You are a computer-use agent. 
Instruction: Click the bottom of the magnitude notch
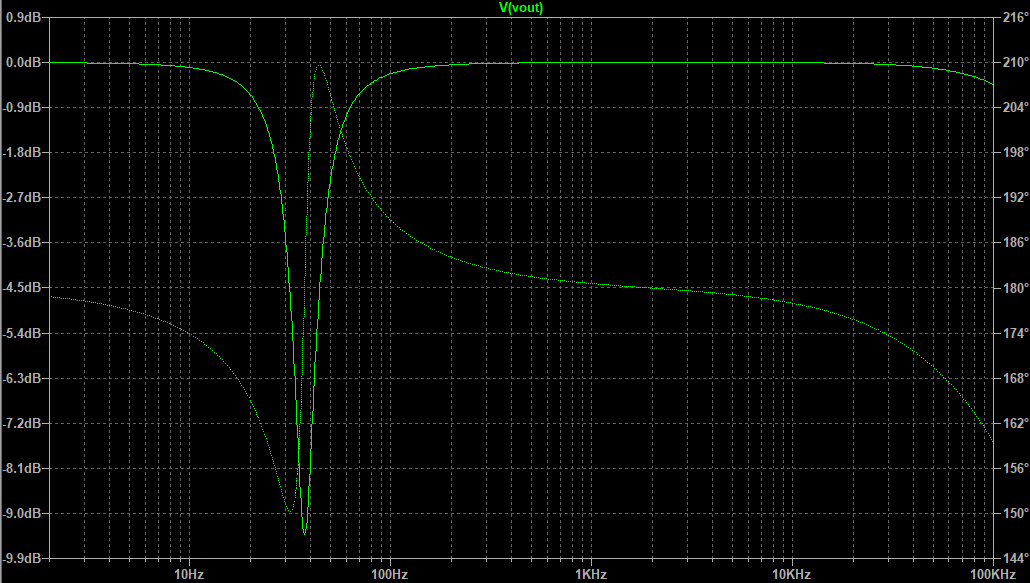click(x=304, y=533)
